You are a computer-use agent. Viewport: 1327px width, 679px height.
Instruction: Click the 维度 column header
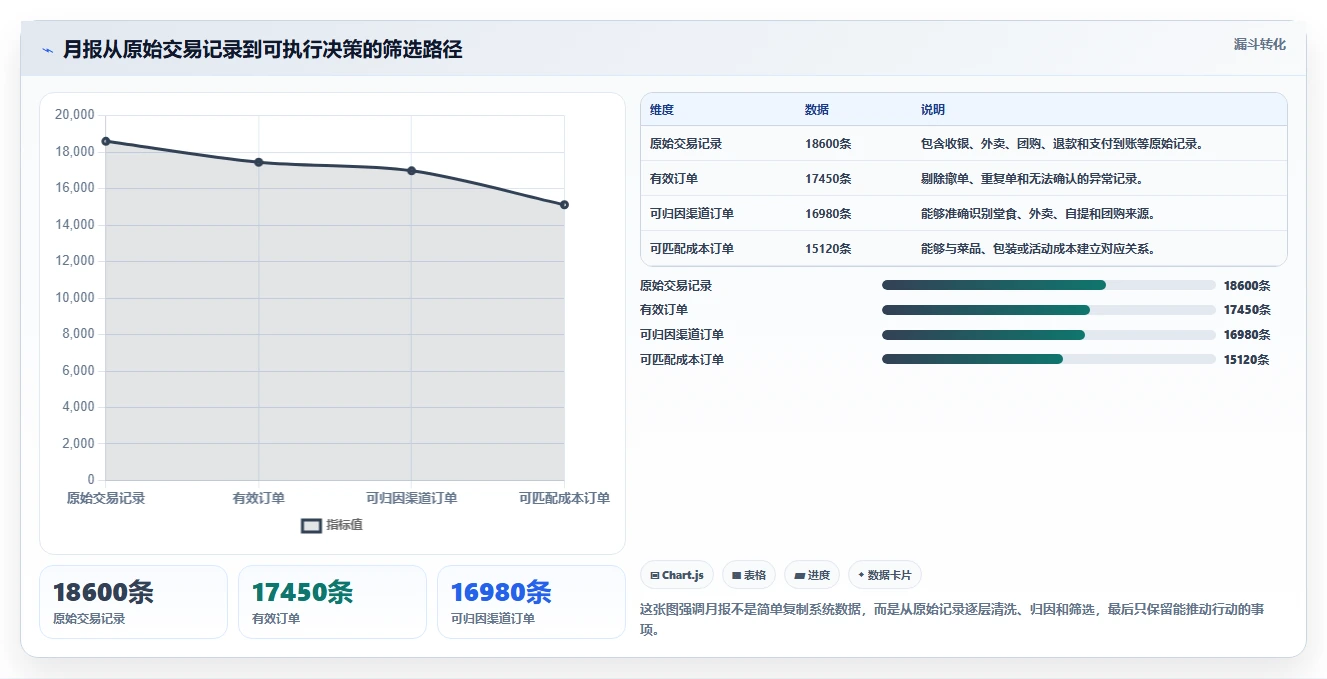(662, 110)
